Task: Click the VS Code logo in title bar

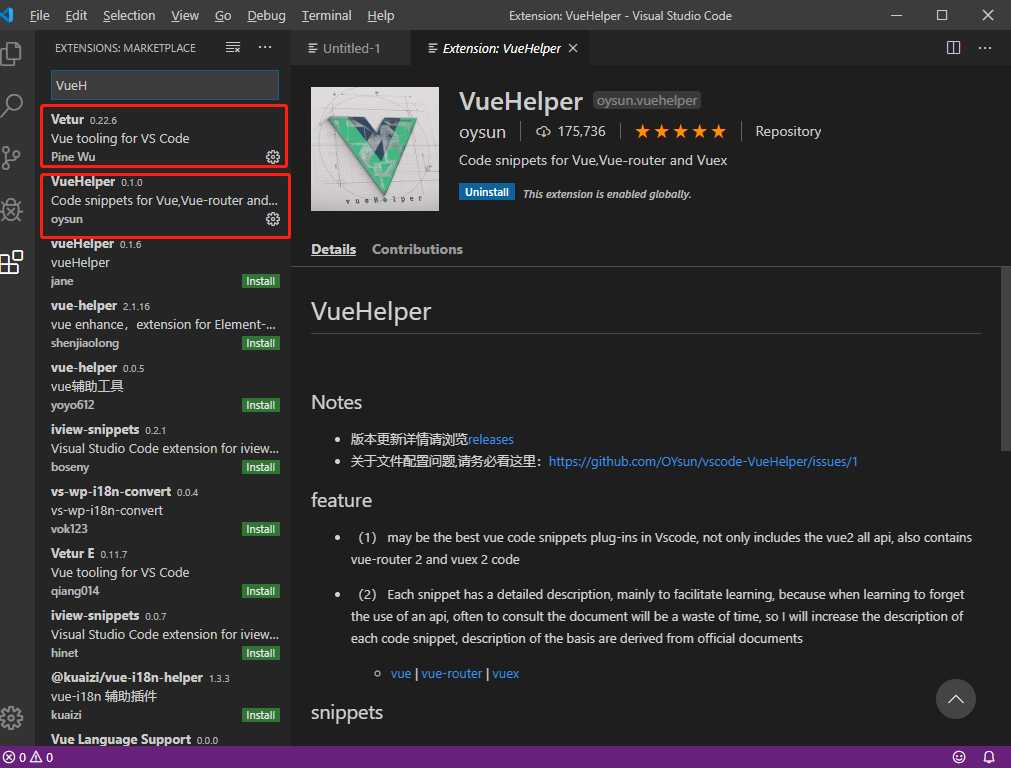Action: click(x=7, y=15)
